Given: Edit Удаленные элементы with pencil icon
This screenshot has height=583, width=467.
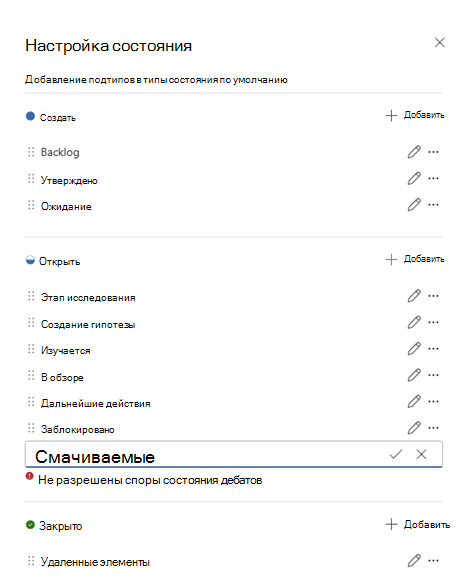Looking at the screenshot, I should point(414,560).
